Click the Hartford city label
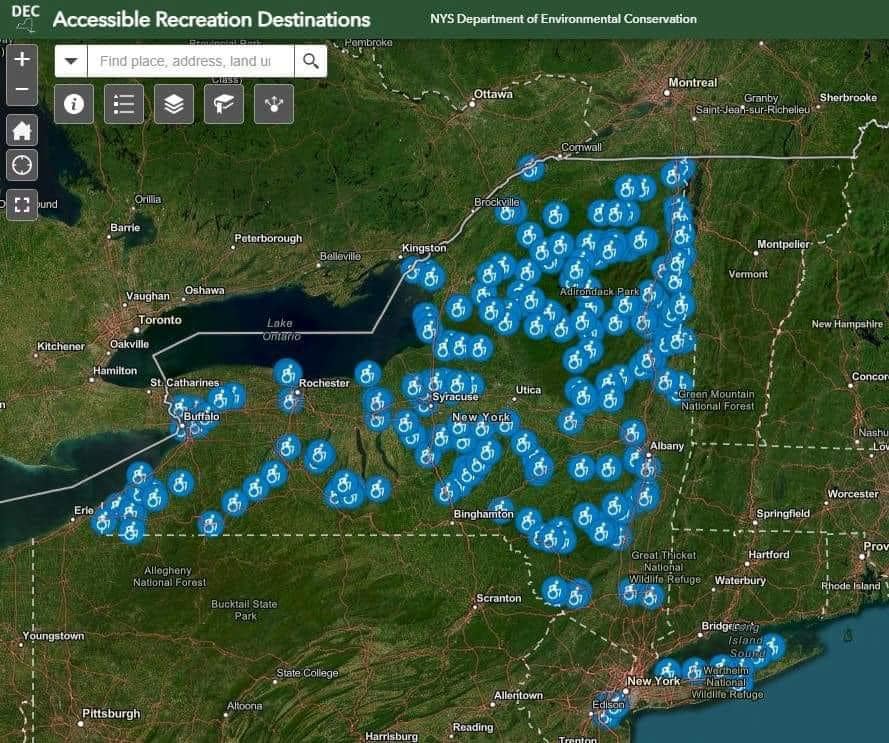This screenshot has height=743, width=889. (x=769, y=554)
